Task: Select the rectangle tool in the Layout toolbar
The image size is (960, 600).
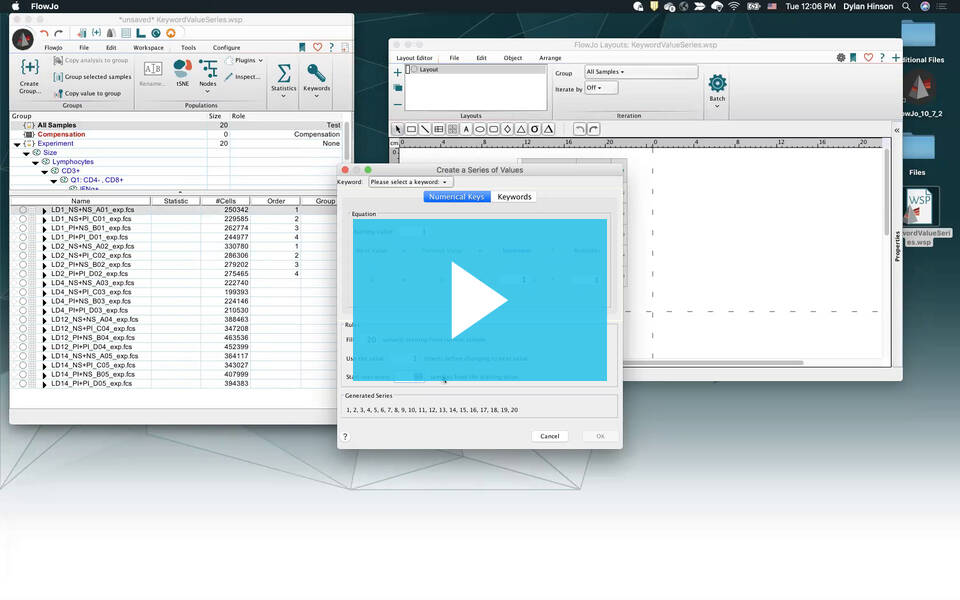Action: (x=411, y=129)
